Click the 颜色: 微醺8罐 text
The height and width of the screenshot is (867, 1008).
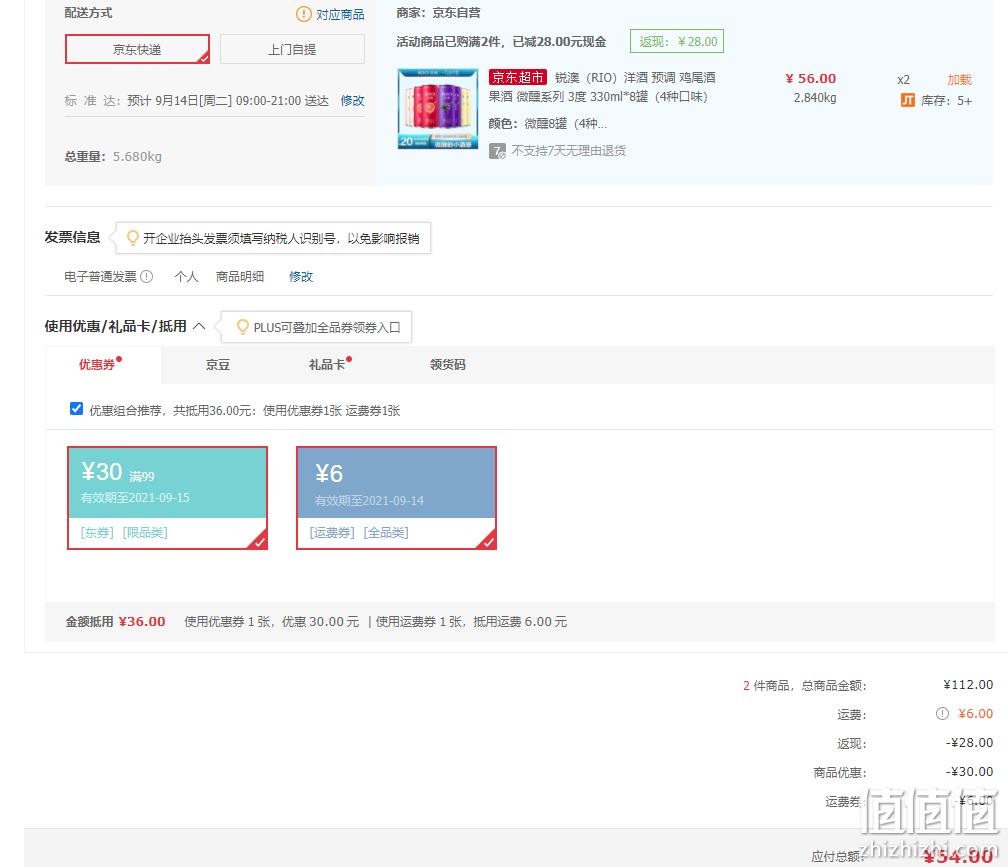(547, 123)
